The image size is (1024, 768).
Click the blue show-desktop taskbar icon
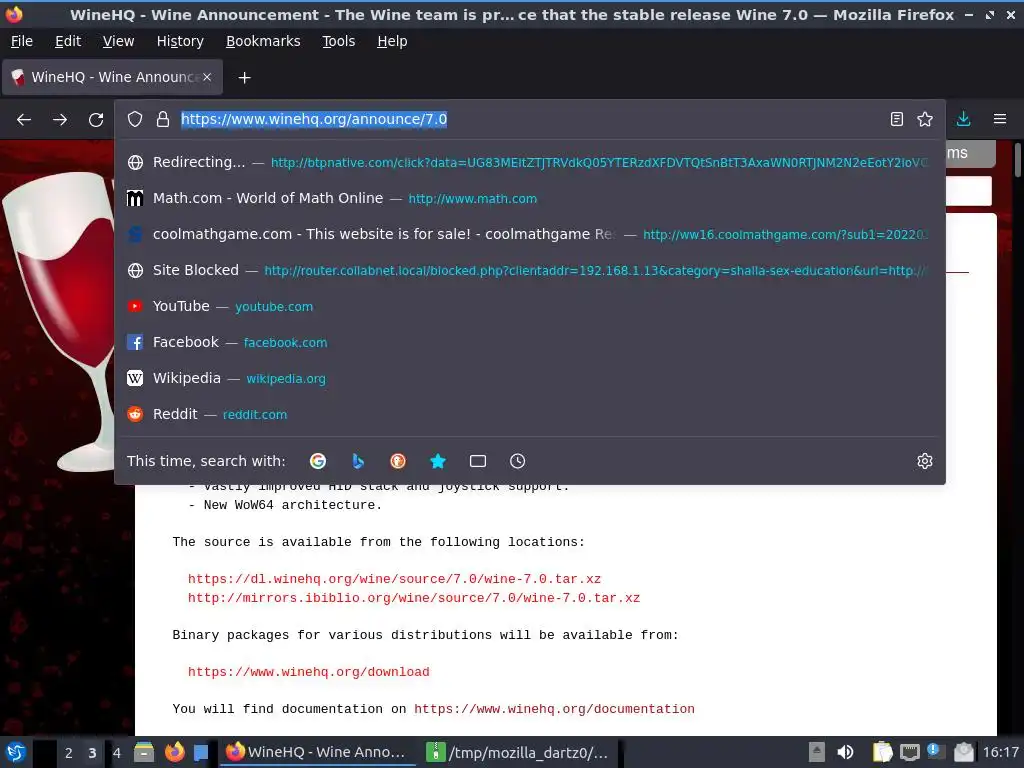click(201, 752)
